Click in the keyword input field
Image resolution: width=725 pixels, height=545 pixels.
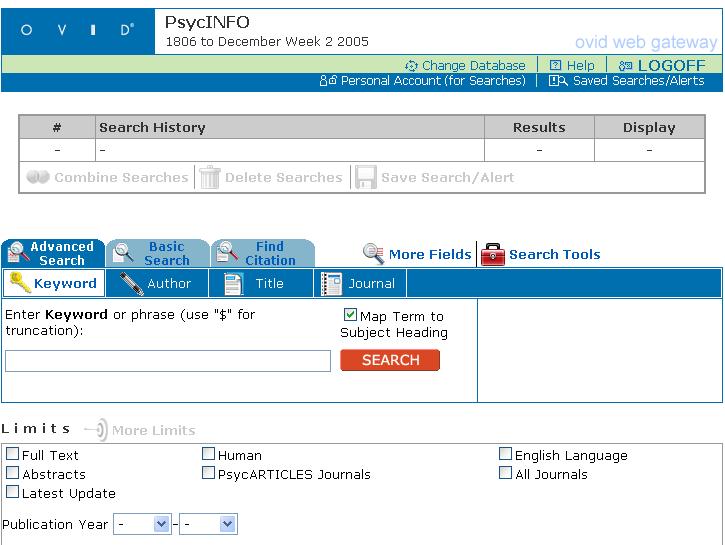(x=168, y=361)
